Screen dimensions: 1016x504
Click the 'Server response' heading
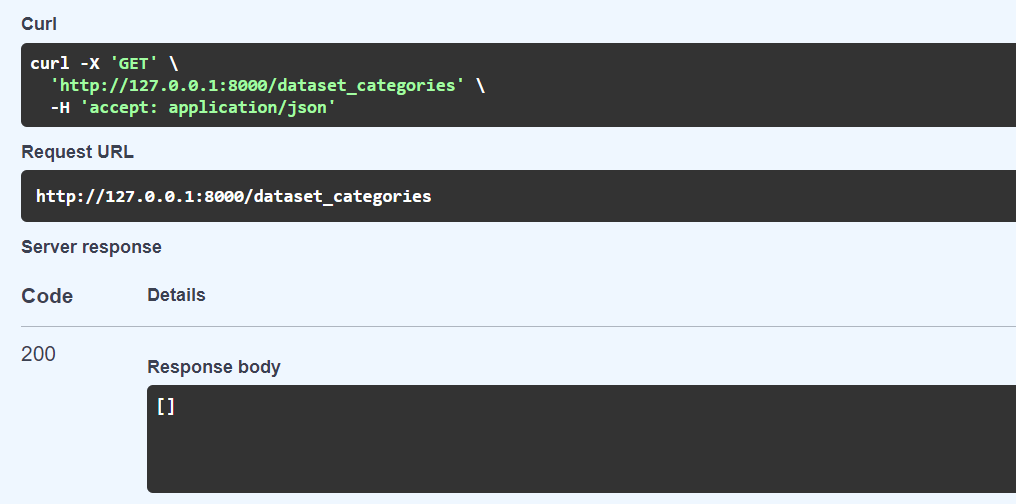click(x=91, y=247)
